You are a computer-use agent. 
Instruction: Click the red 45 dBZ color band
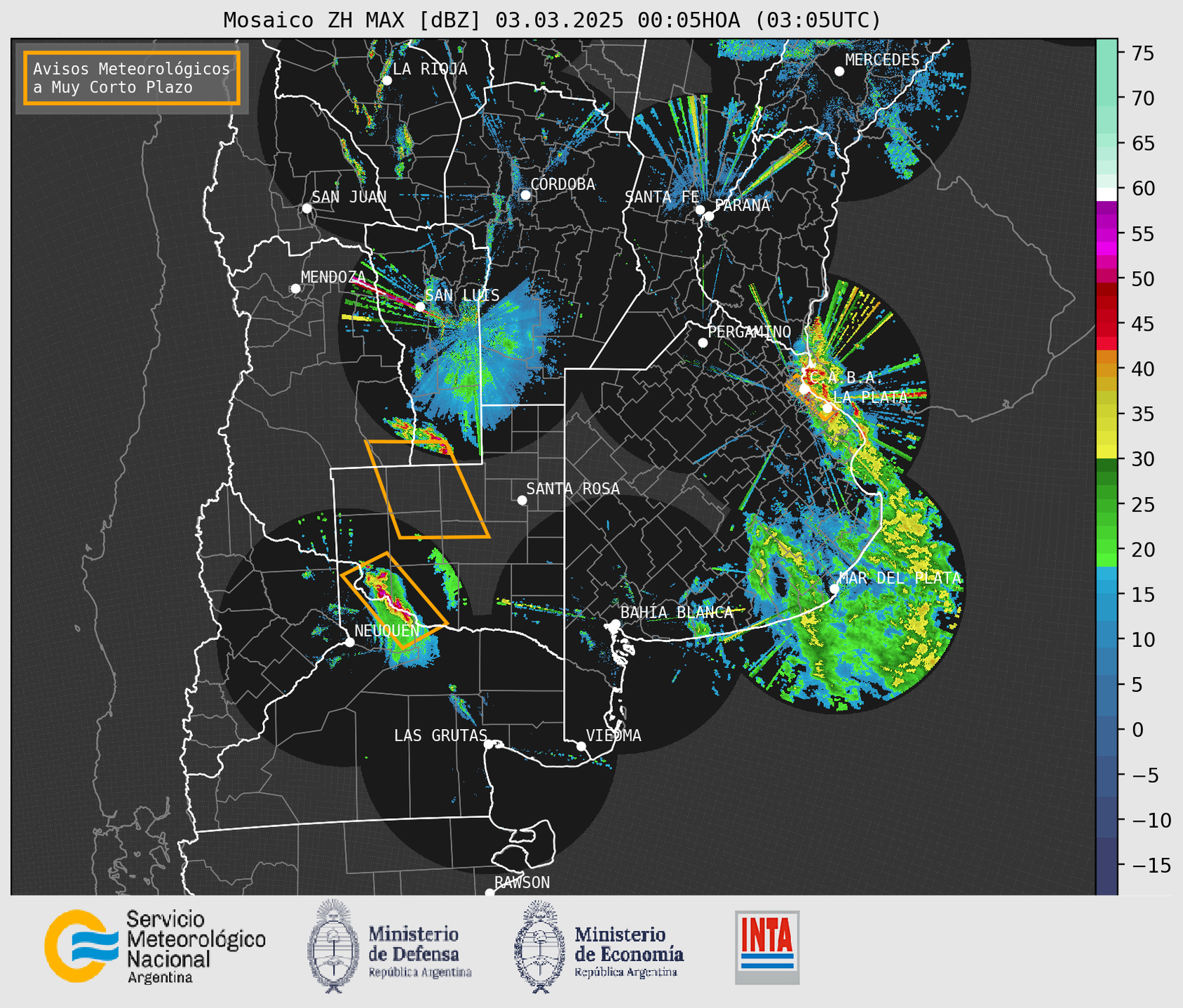[1107, 317]
